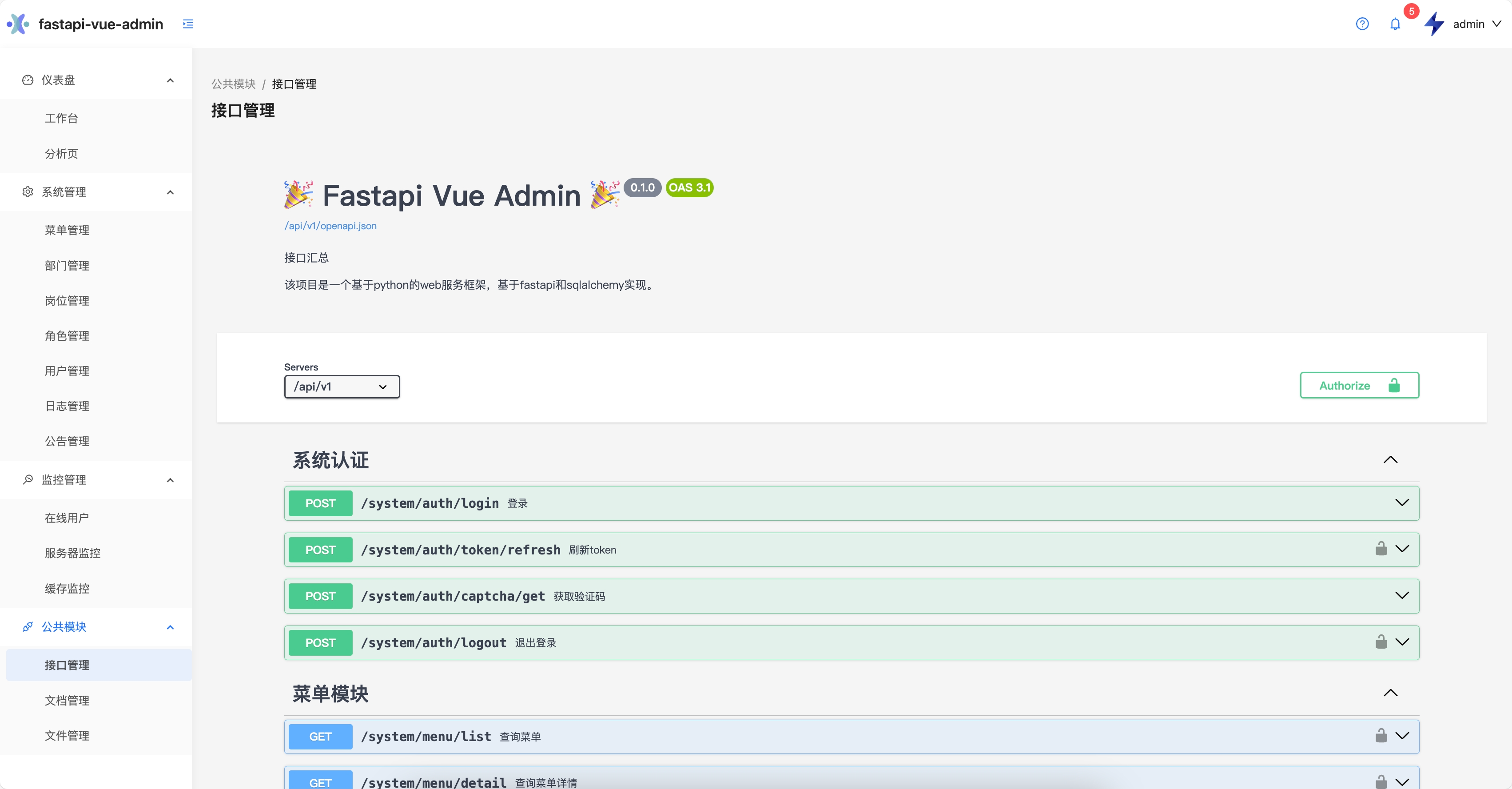Collapse the 监控管理 sidebar group
This screenshot has width=1512, height=789.
point(170,480)
